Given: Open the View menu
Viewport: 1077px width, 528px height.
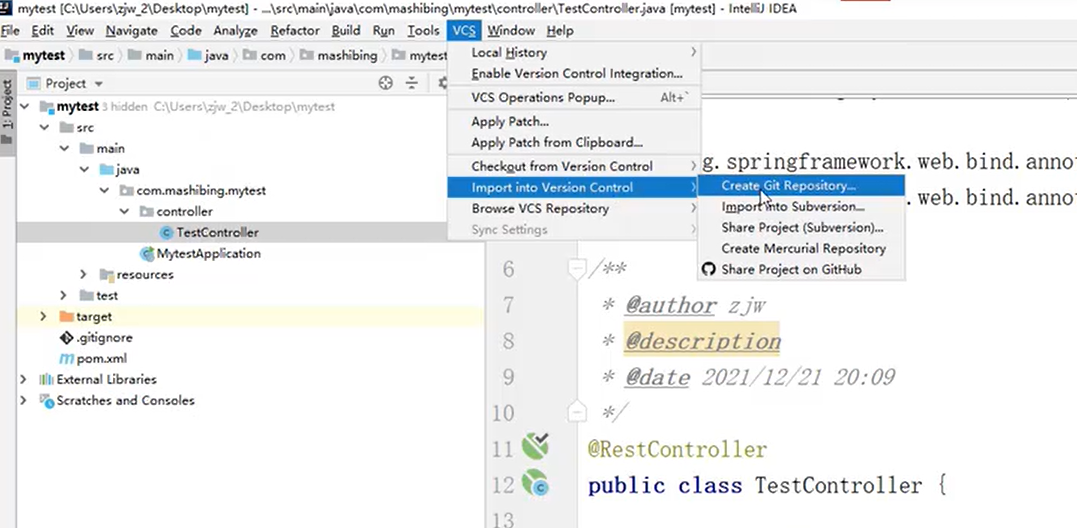Looking at the screenshot, I should point(80,30).
